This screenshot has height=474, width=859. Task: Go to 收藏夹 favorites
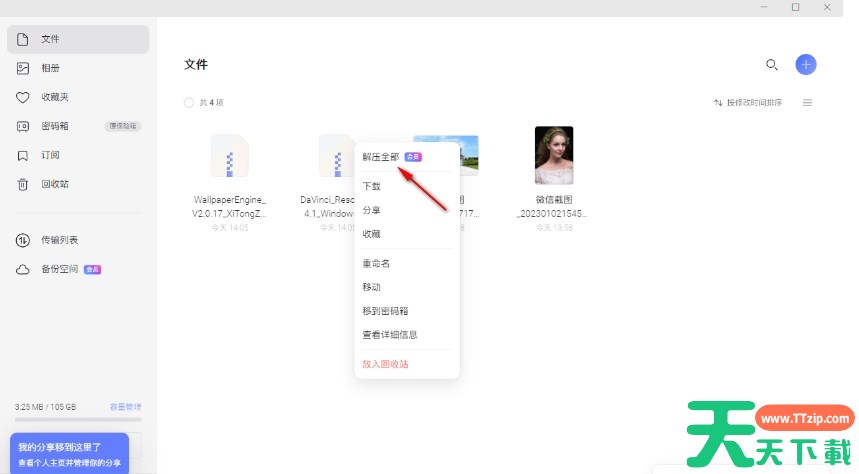pos(54,97)
